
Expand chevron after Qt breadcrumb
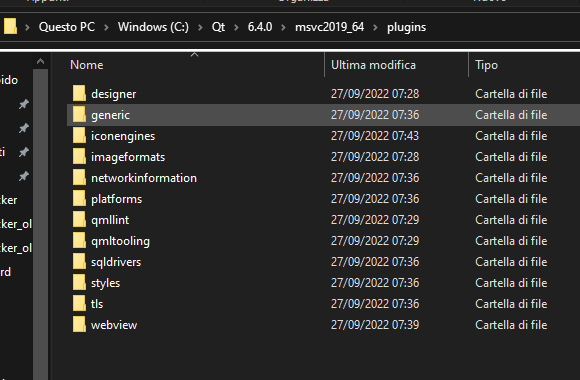pos(236,27)
